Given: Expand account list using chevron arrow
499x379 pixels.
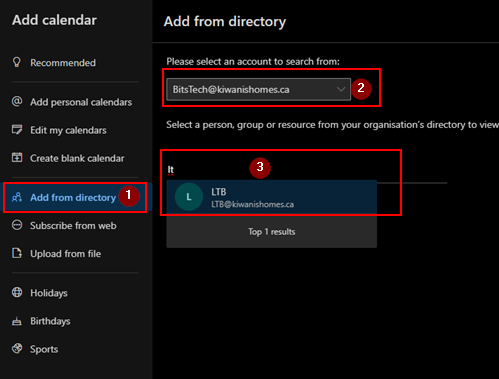Looking at the screenshot, I should [x=341, y=89].
